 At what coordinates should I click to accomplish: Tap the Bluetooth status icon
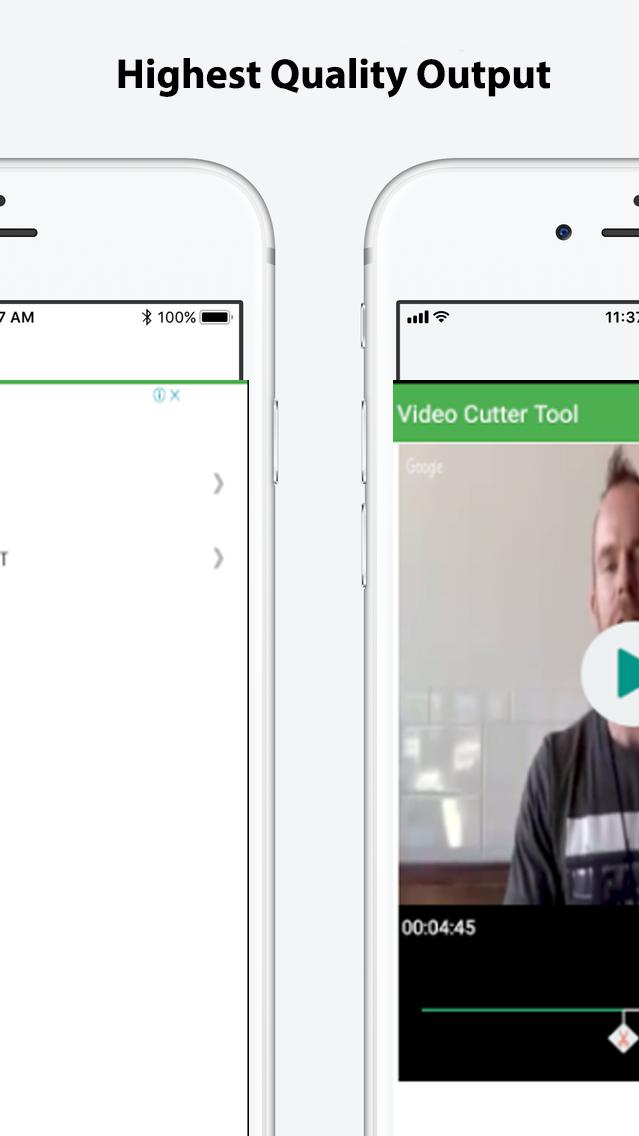point(147,317)
